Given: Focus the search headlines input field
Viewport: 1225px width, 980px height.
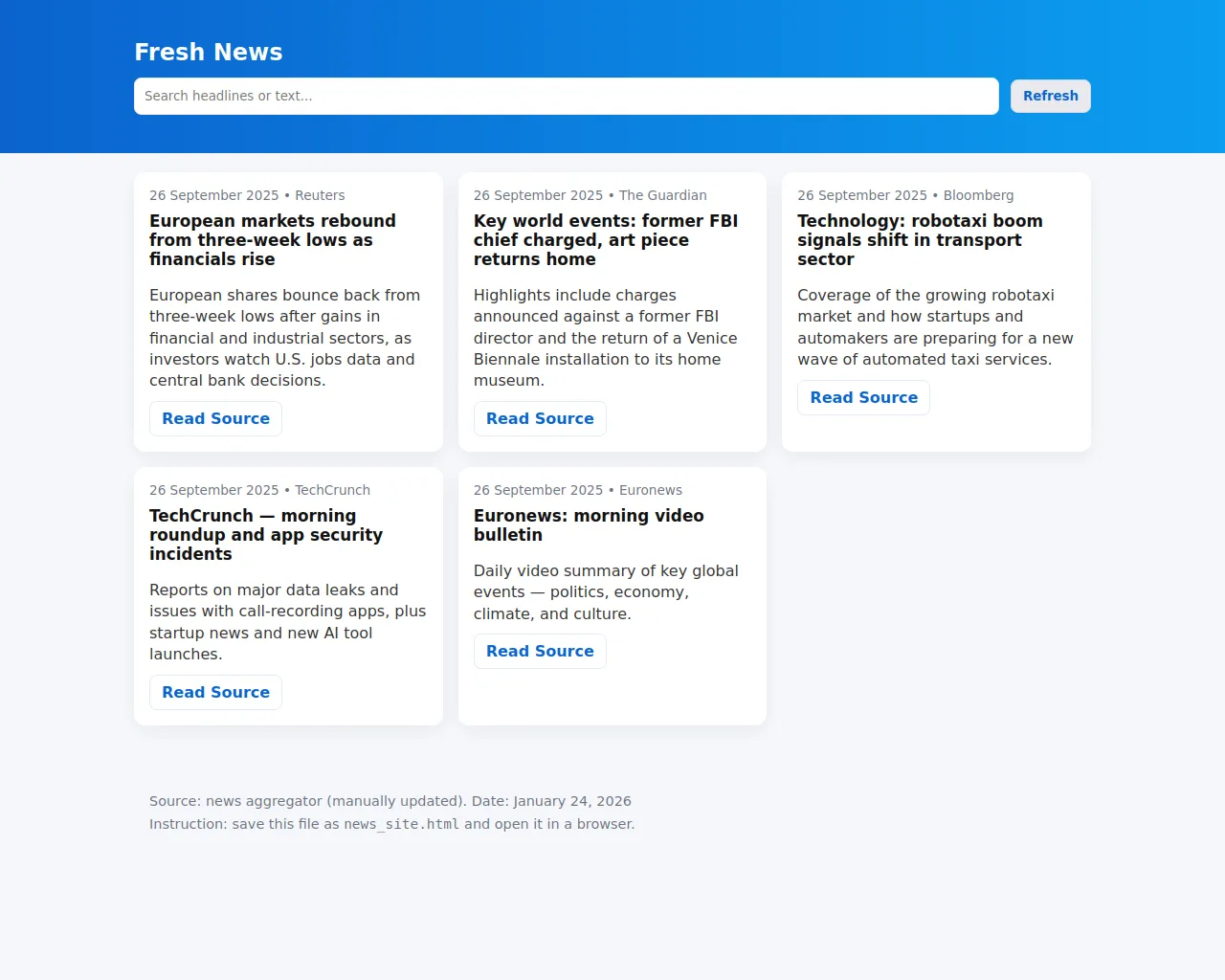Looking at the screenshot, I should click(x=567, y=96).
